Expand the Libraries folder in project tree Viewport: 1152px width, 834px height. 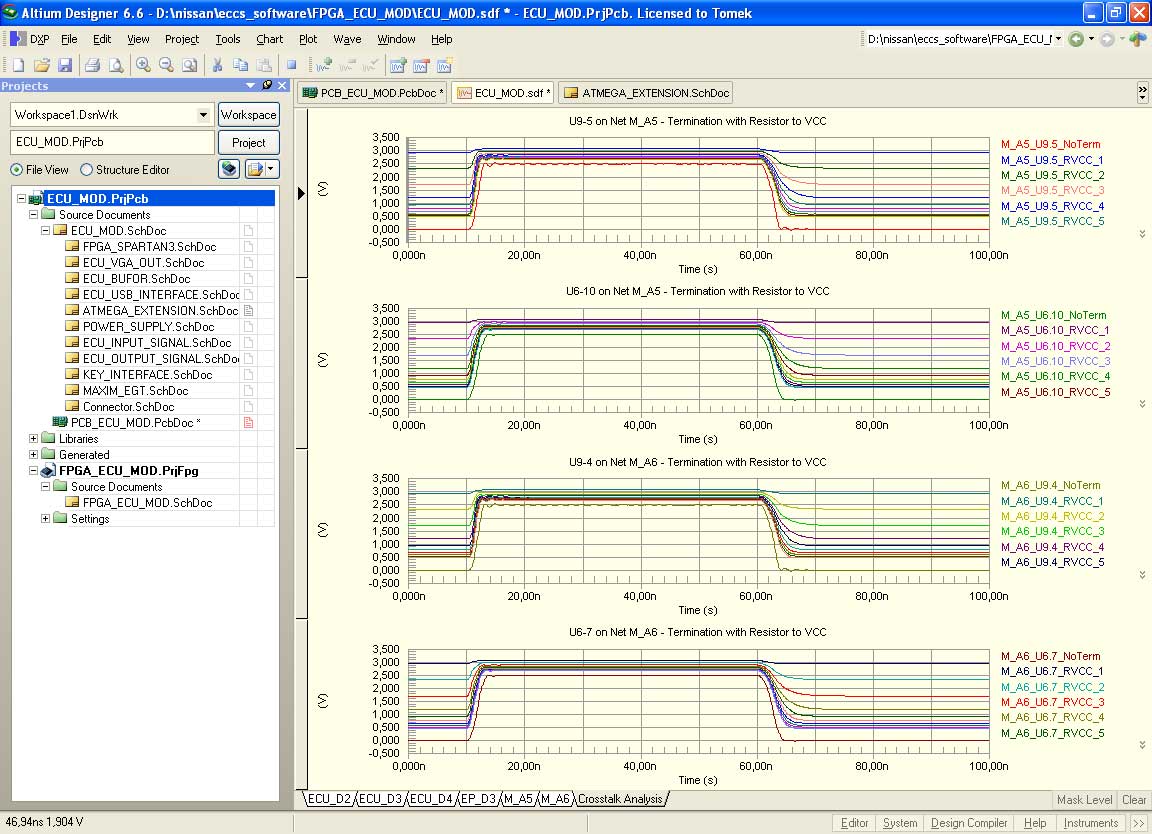pos(34,439)
